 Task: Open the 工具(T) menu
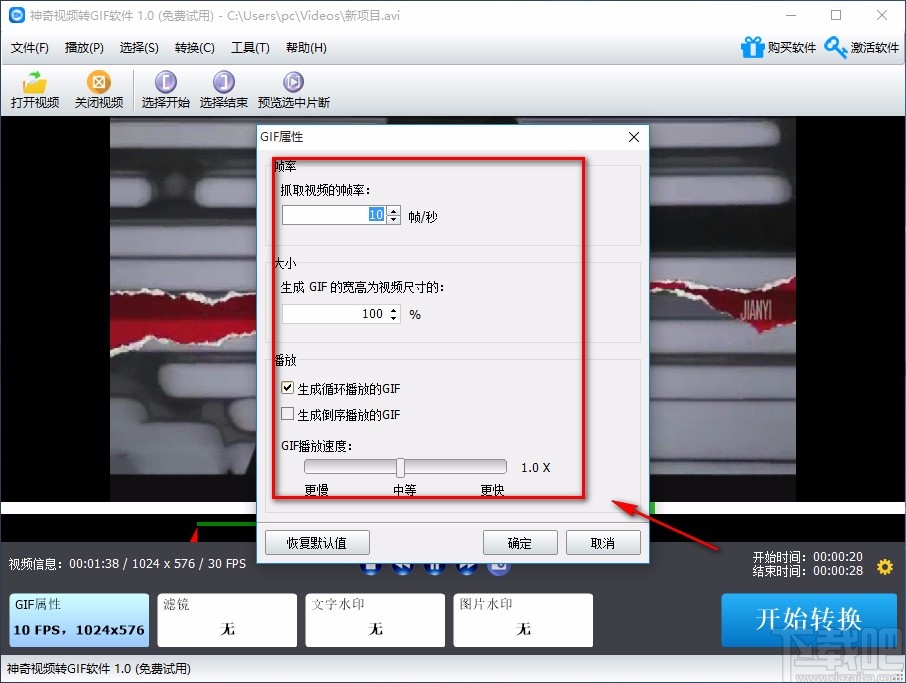tap(250, 47)
